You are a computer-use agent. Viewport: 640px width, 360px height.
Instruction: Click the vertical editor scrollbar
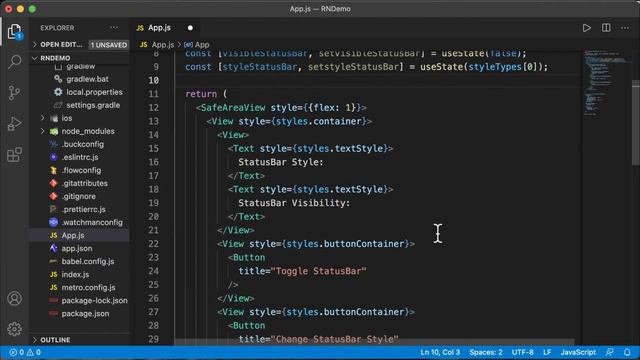click(636, 122)
